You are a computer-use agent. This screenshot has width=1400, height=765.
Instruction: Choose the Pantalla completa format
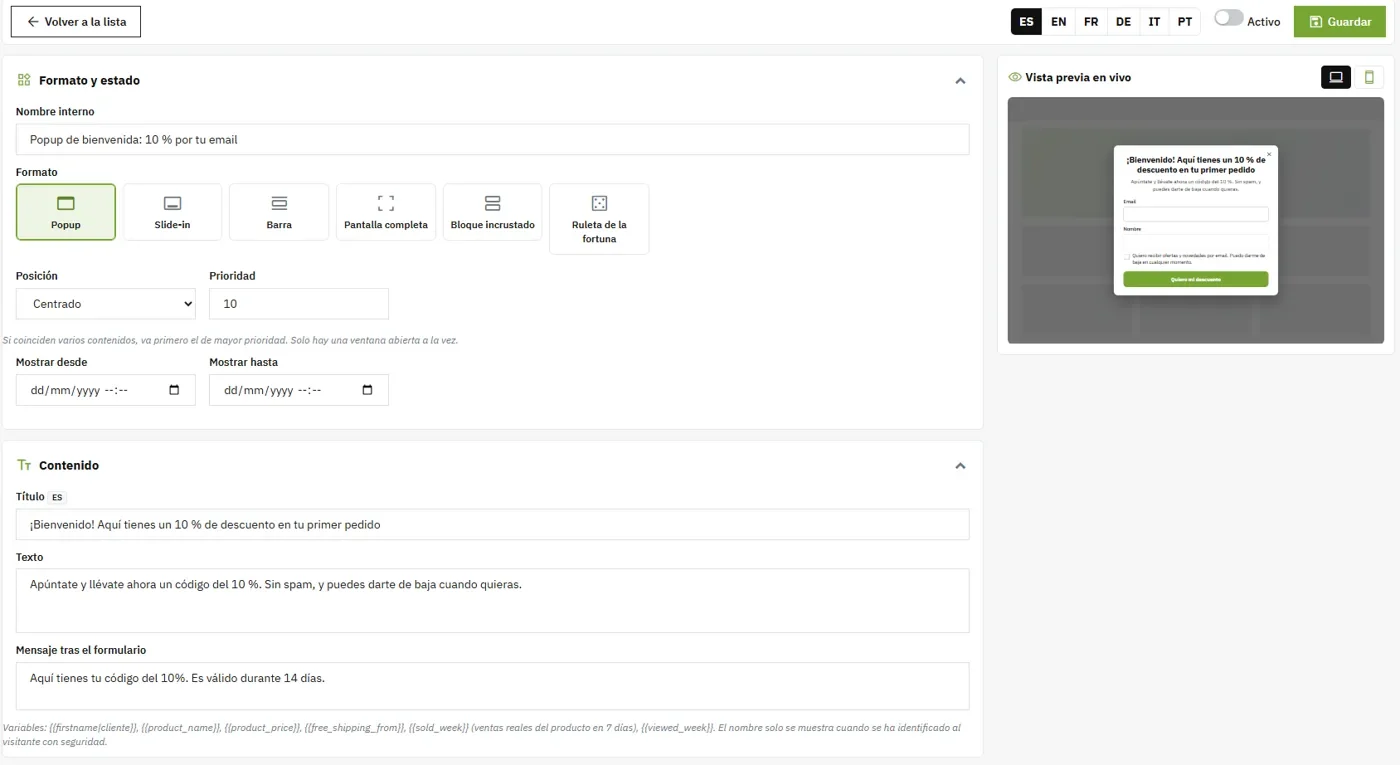tap(386, 212)
